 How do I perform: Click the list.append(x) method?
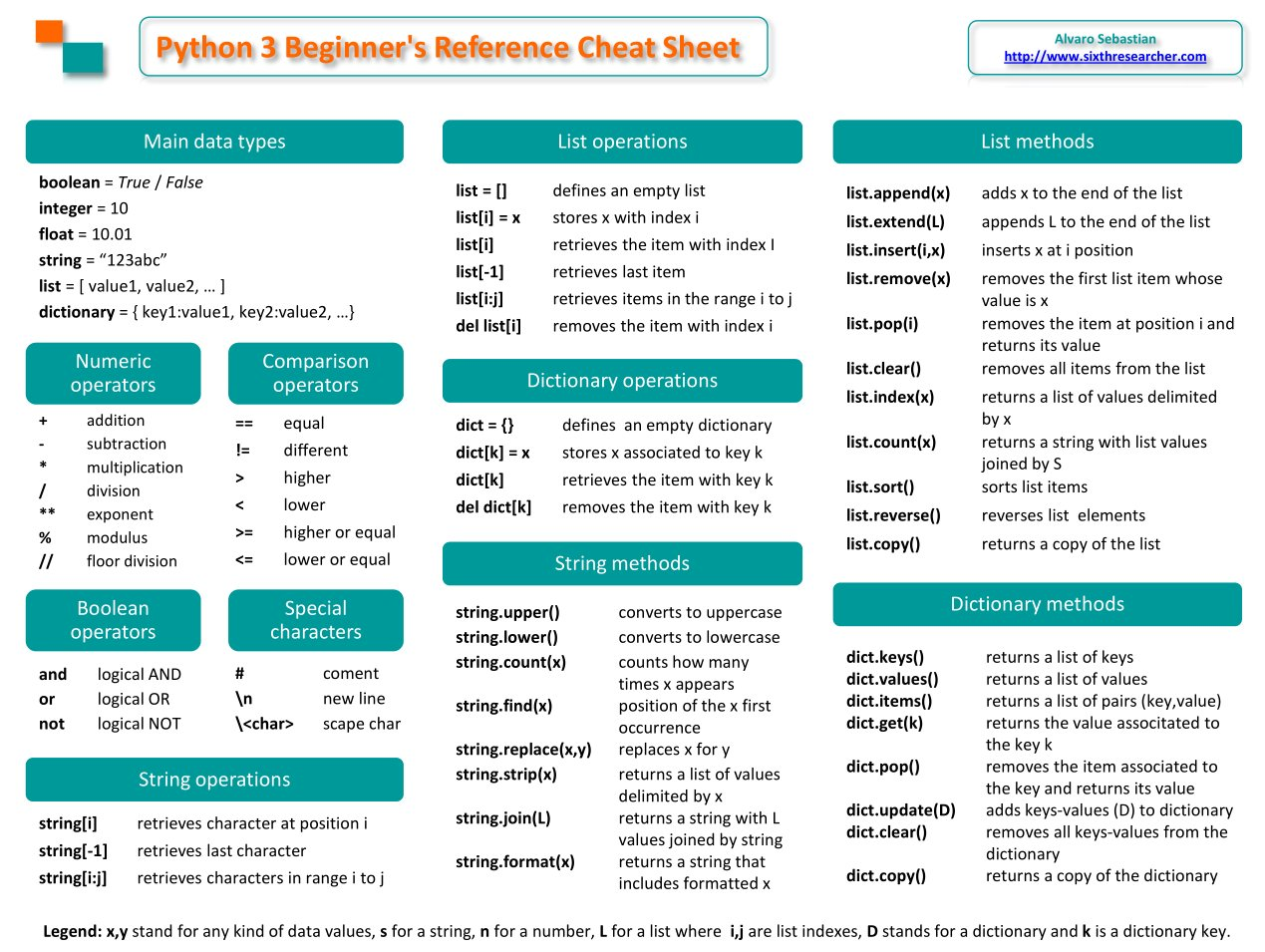tap(898, 193)
